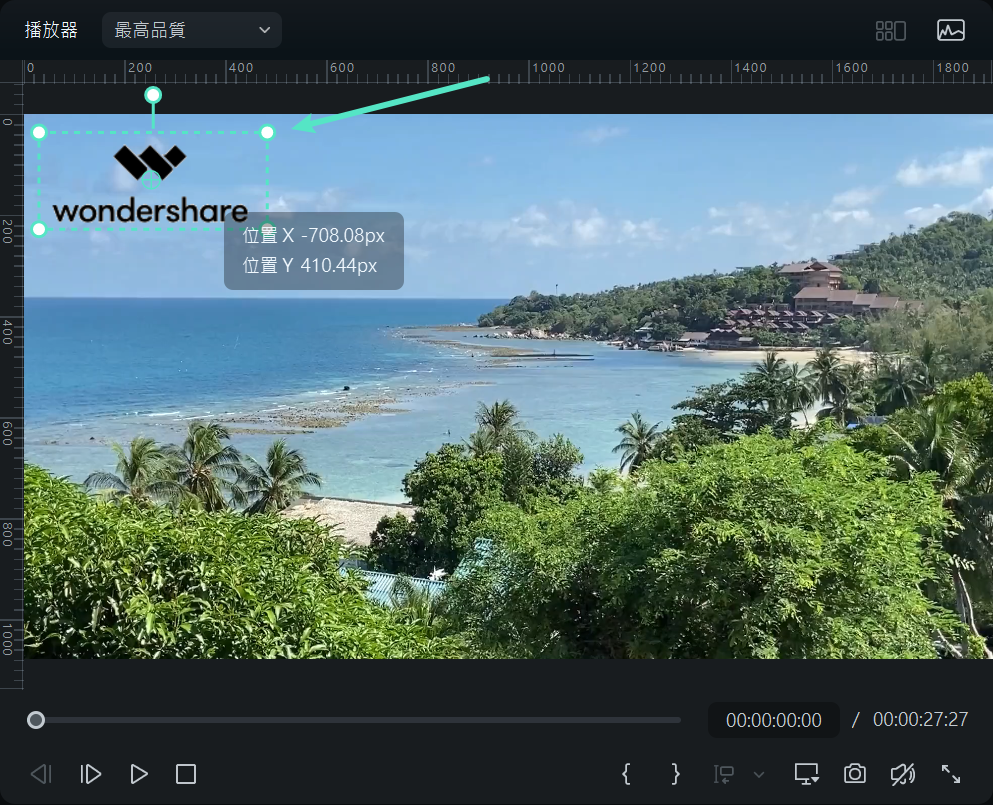The image size is (993, 805).
Task: Set the mark-in point with the brace icon
Action: click(x=626, y=773)
